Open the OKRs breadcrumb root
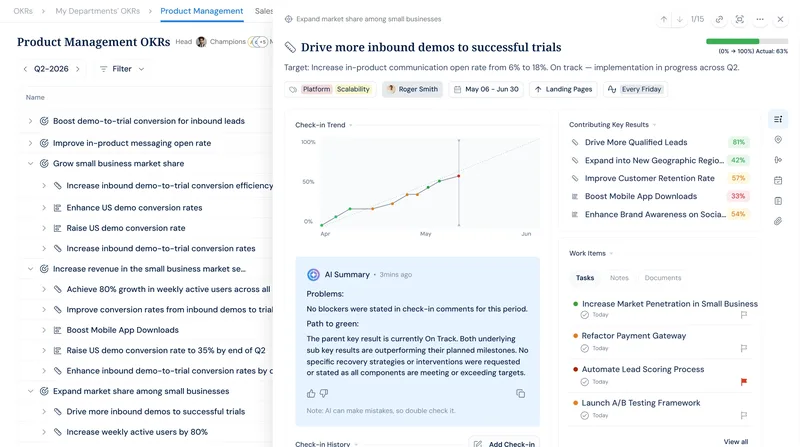 23,11
